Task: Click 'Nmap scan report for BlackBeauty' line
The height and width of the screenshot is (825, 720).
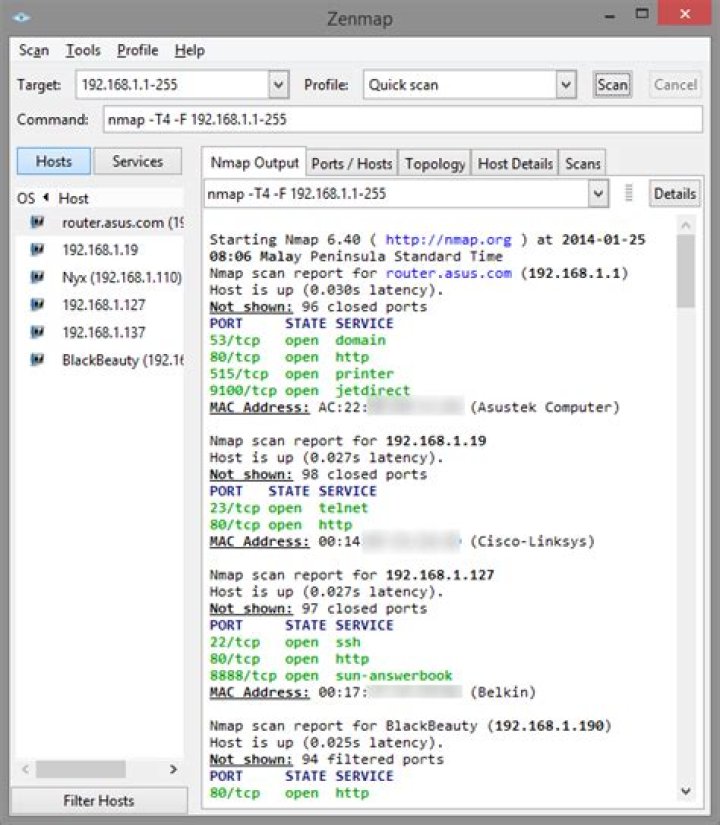Action: point(411,726)
